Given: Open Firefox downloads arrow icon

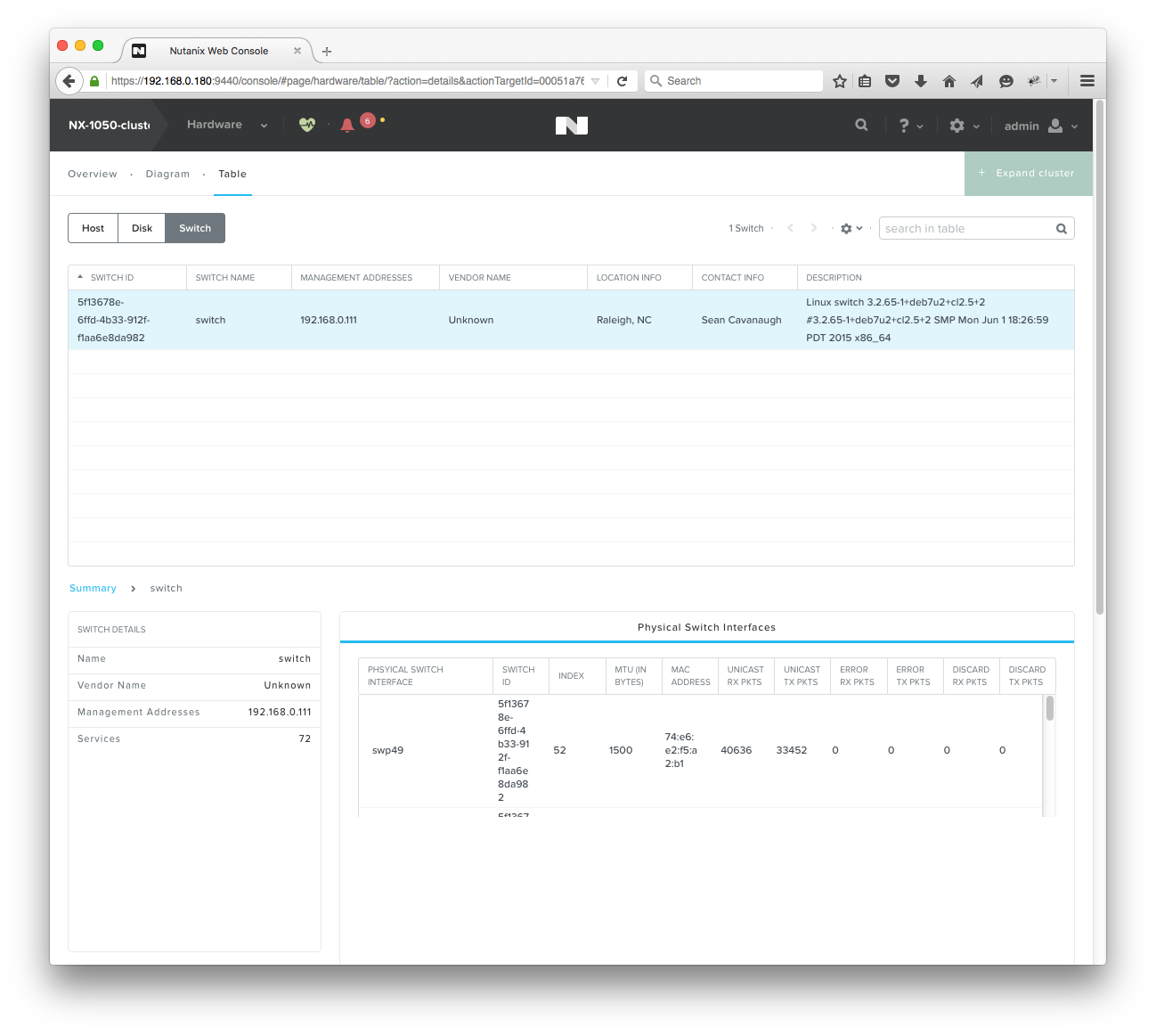Looking at the screenshot, I should 921,81.
